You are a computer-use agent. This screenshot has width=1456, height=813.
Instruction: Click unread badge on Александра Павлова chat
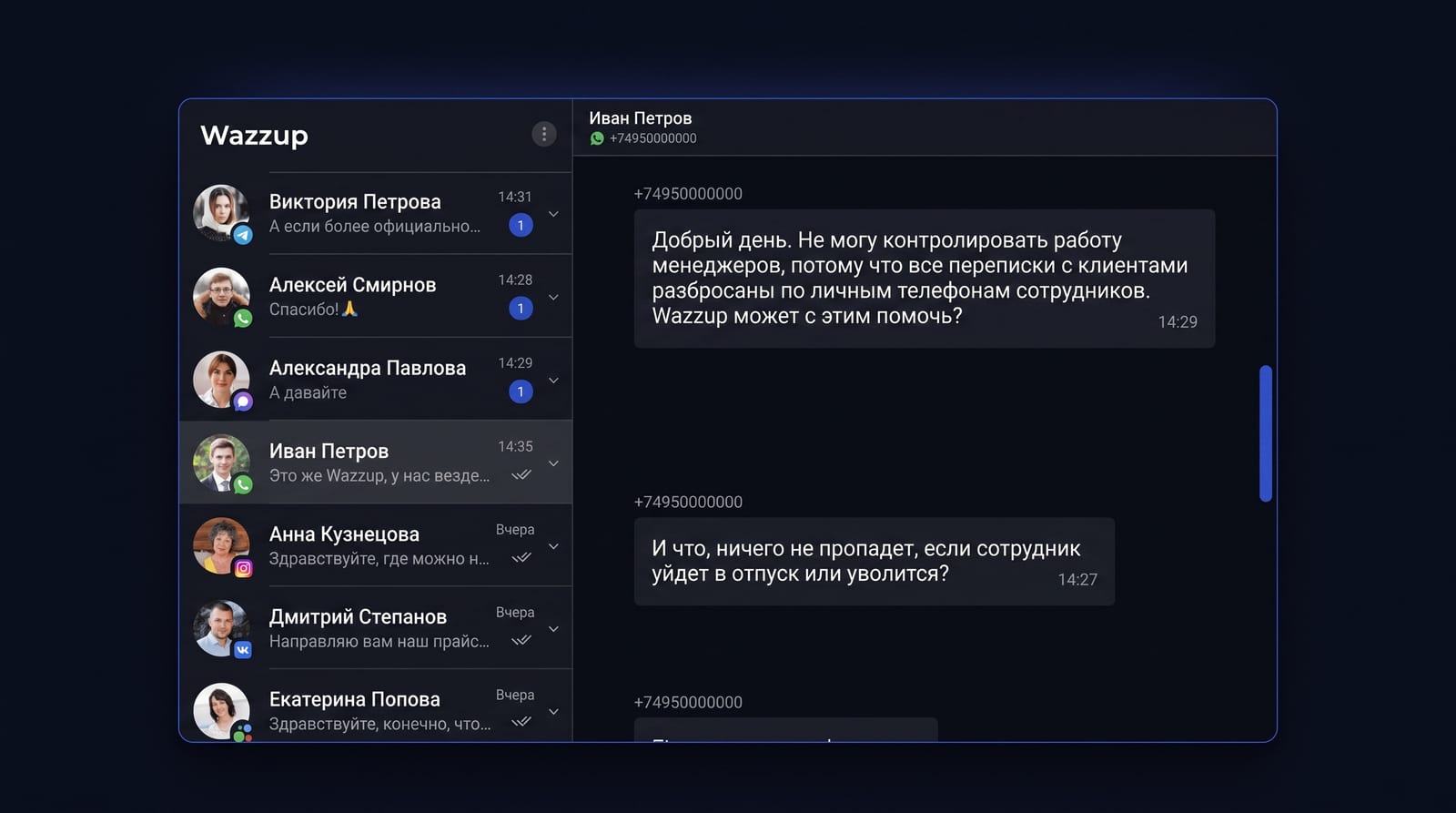tap(521, 391)
